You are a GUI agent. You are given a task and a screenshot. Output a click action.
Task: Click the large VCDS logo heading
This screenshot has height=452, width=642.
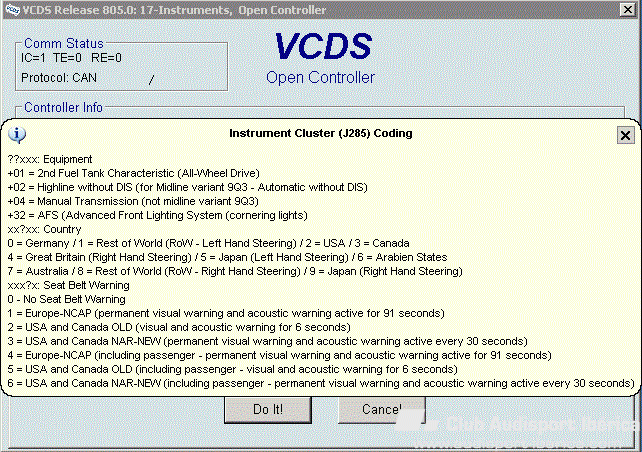(321, 46)
